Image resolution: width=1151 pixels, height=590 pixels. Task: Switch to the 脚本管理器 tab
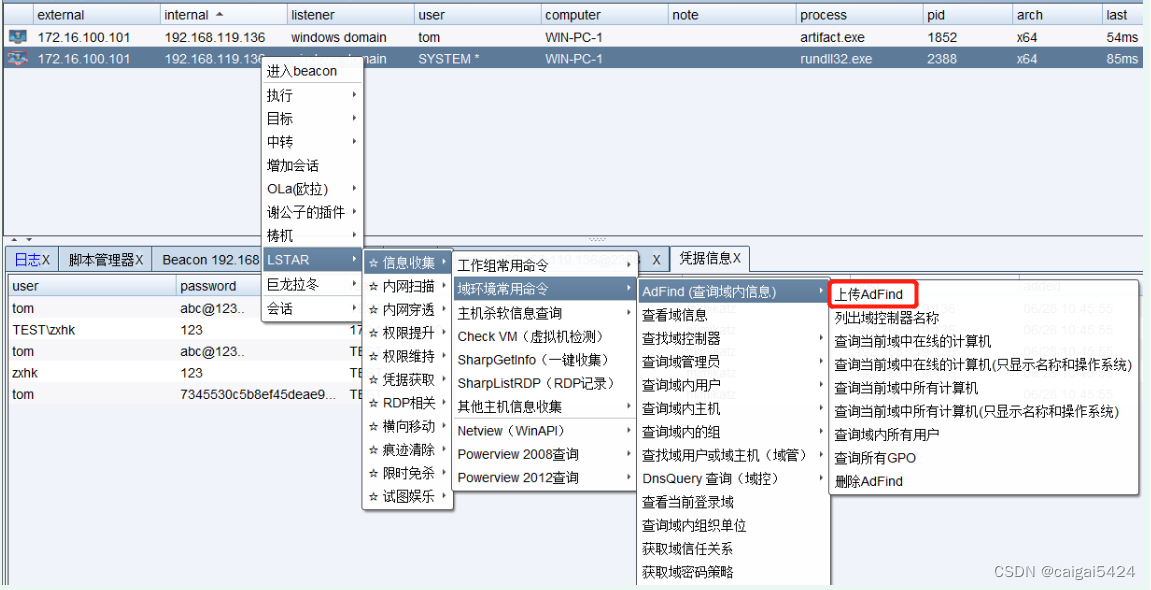click(x=105, y=259)
